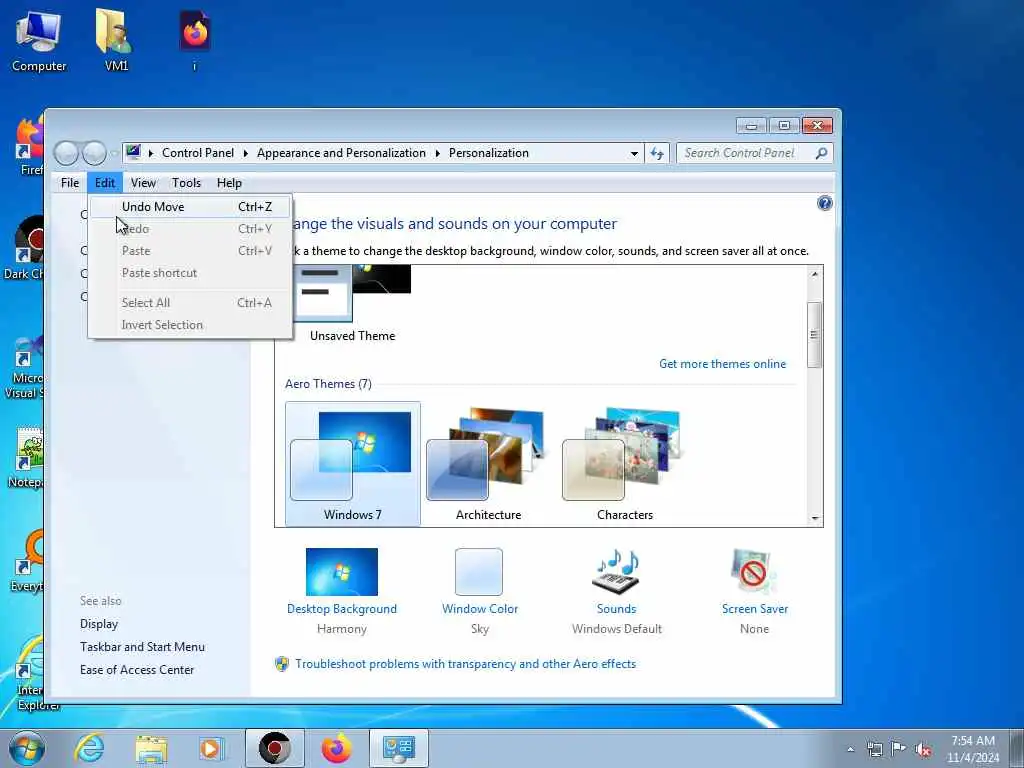
Task: Click the Show desktop button
Action: (x=1017, y=748)
